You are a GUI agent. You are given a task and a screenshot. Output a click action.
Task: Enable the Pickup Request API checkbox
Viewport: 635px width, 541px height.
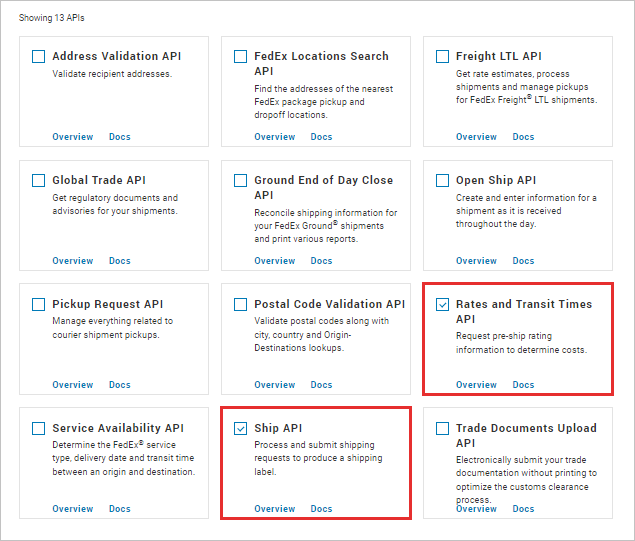(39, 305)
